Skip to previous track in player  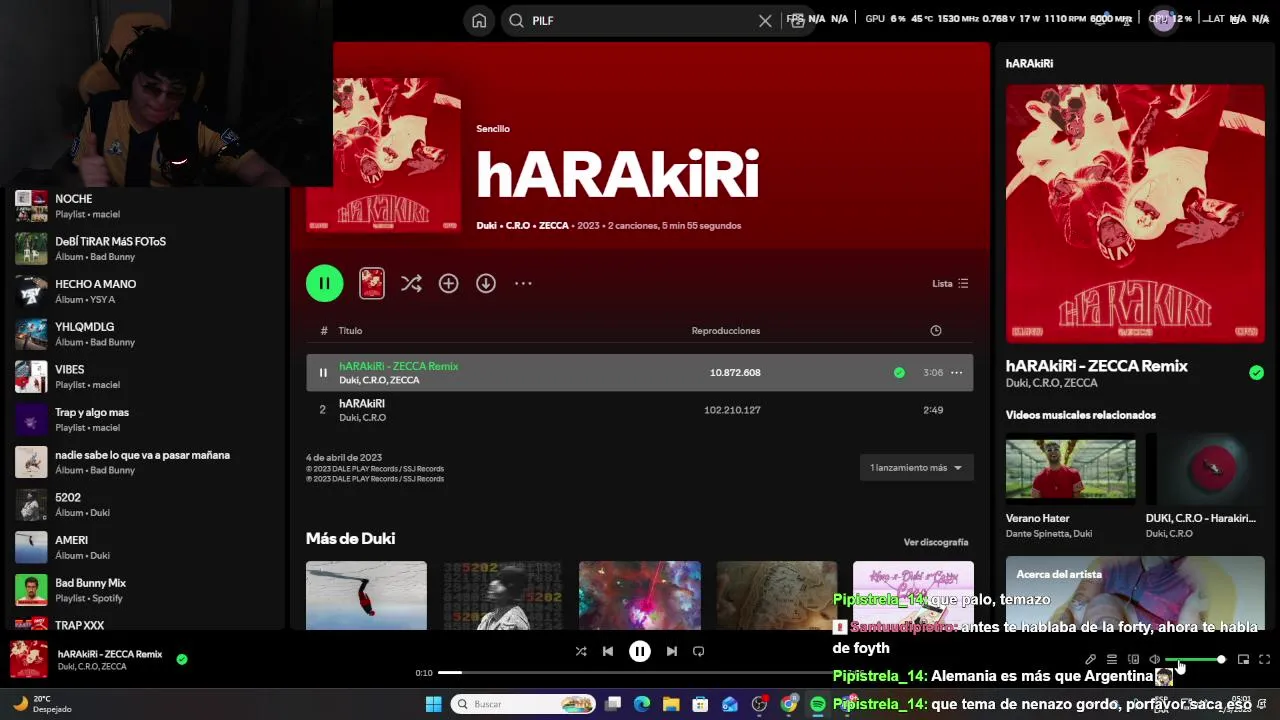pos(608,651)
